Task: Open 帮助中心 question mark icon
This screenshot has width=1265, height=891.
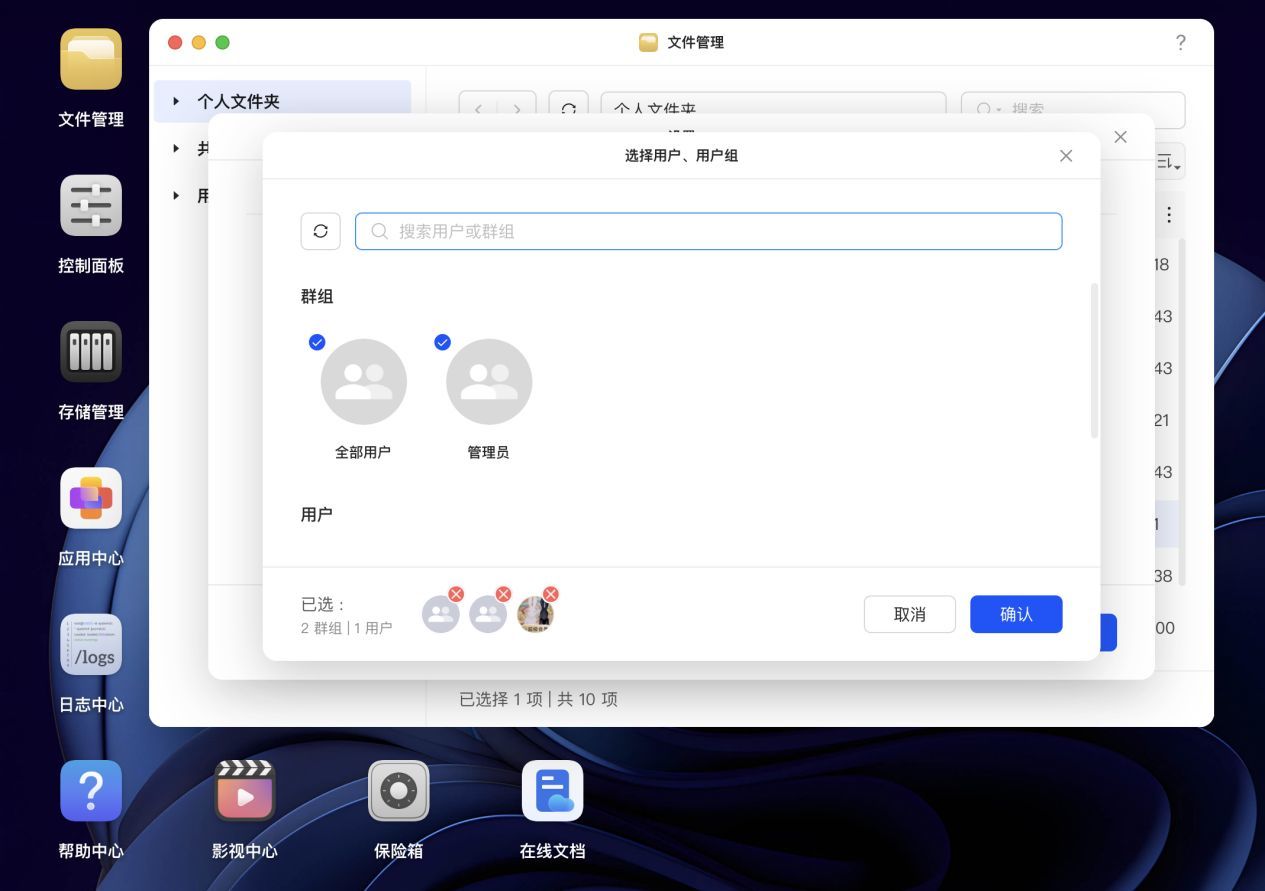Action: 91,791
